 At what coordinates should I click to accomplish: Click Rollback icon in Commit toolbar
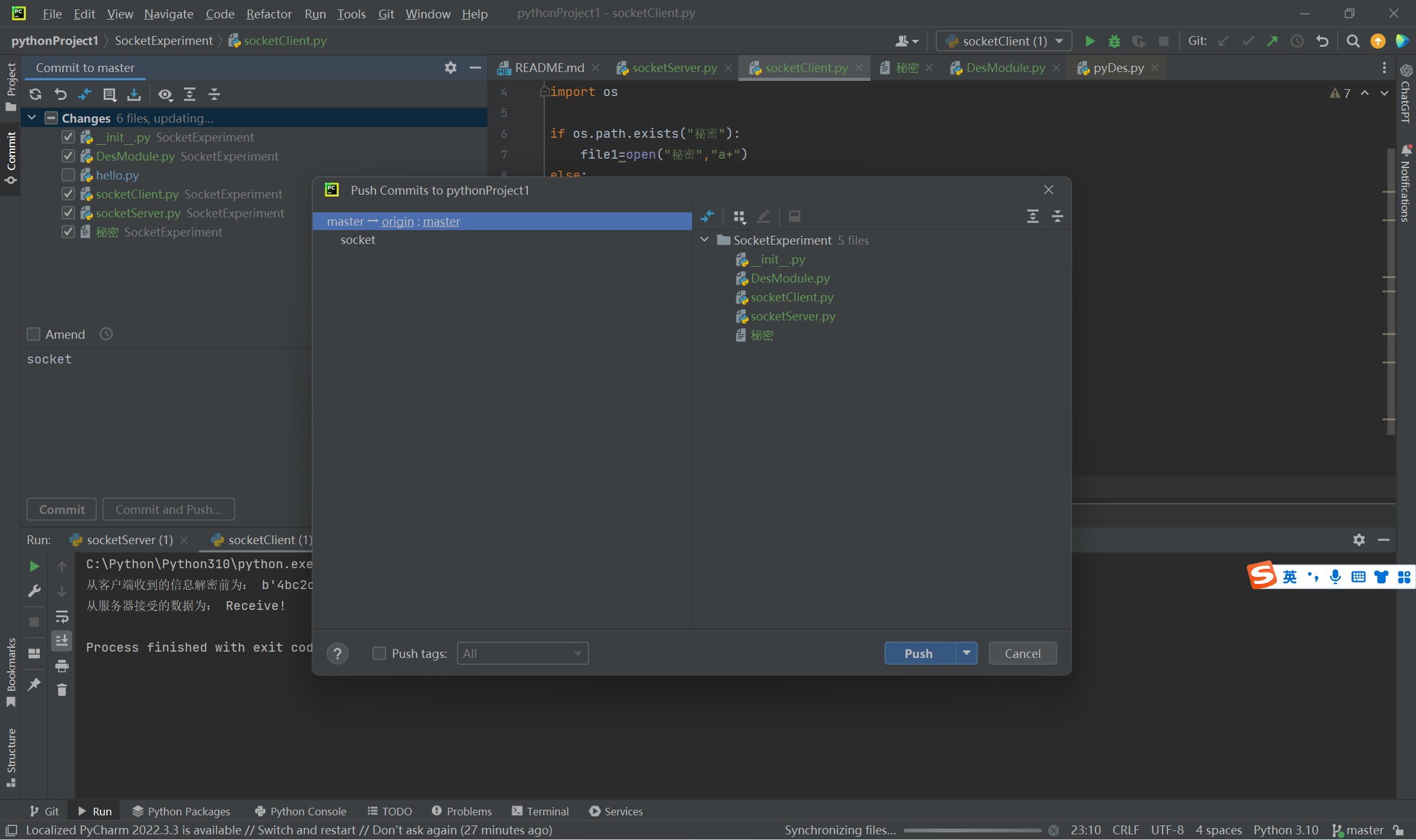pos(60,94)
